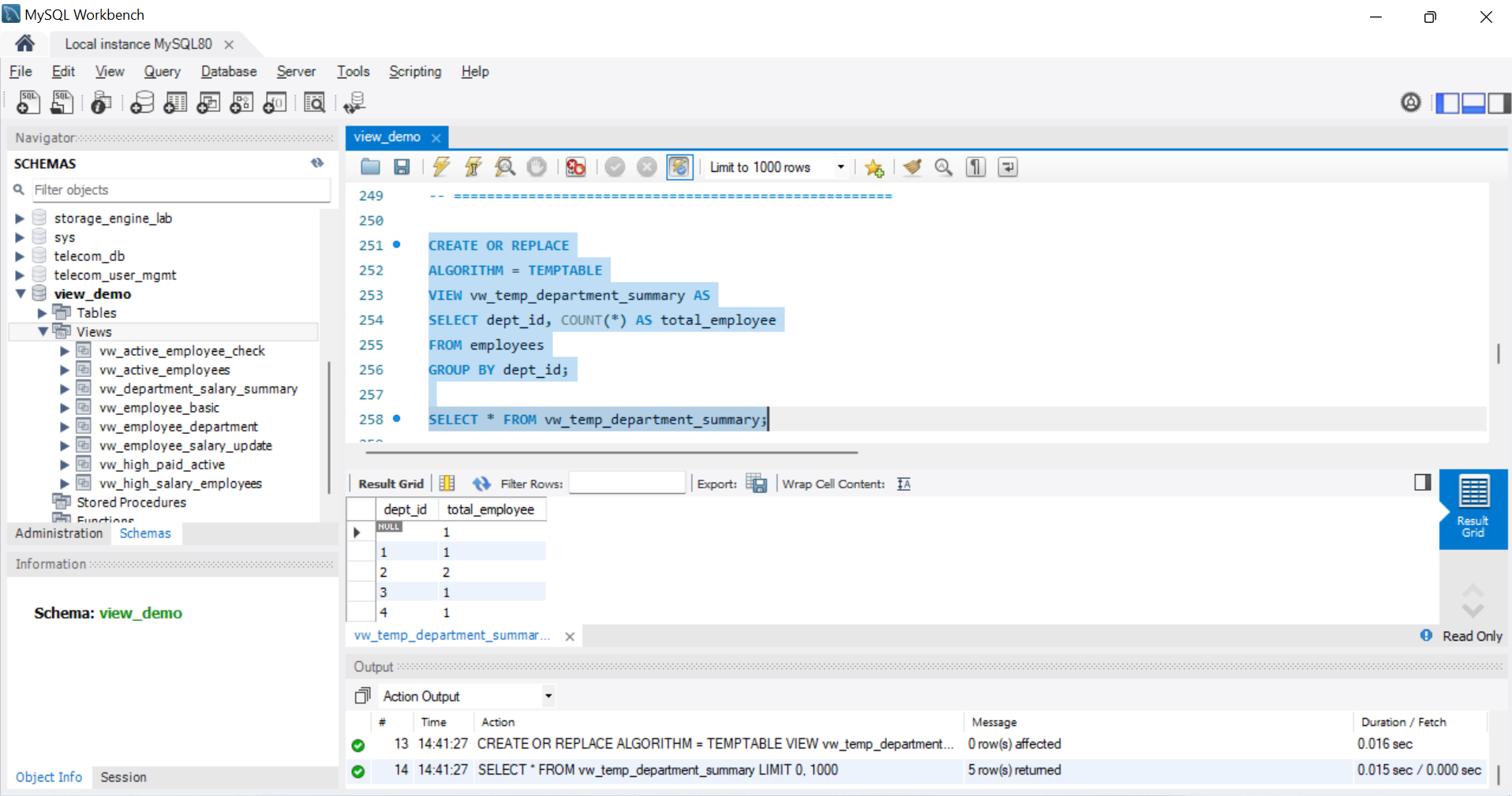Reconnect to DBMS icon
The width and height of the screenshot is (1512, 796).
coord(354,102)
